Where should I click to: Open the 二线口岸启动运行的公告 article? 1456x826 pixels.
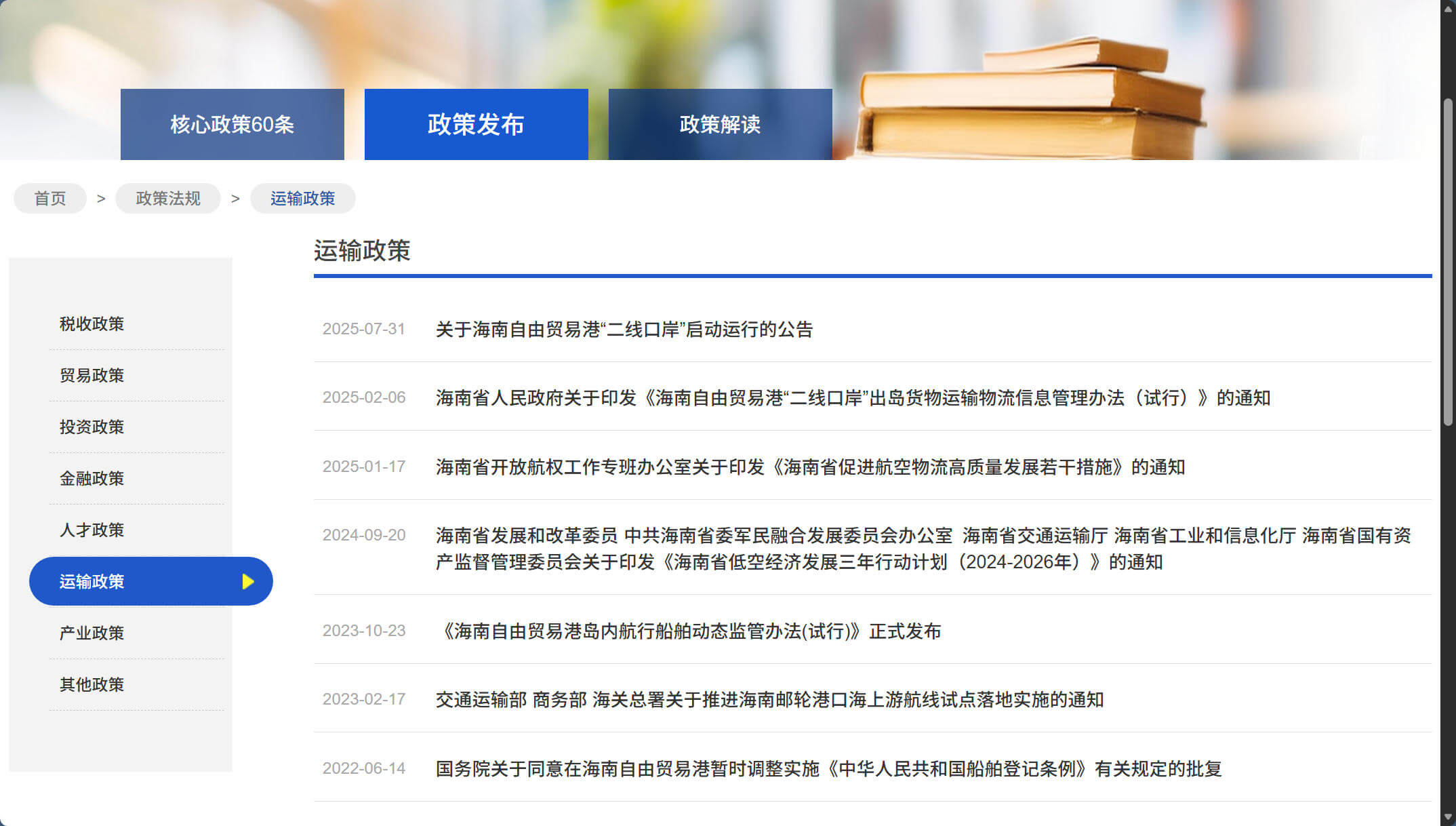[624, 330]
